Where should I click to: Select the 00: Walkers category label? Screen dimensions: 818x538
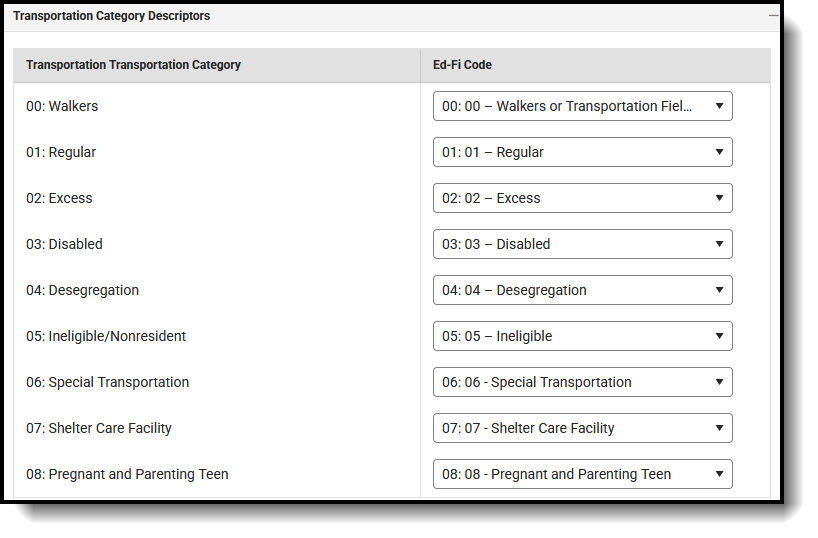(62, 106)
